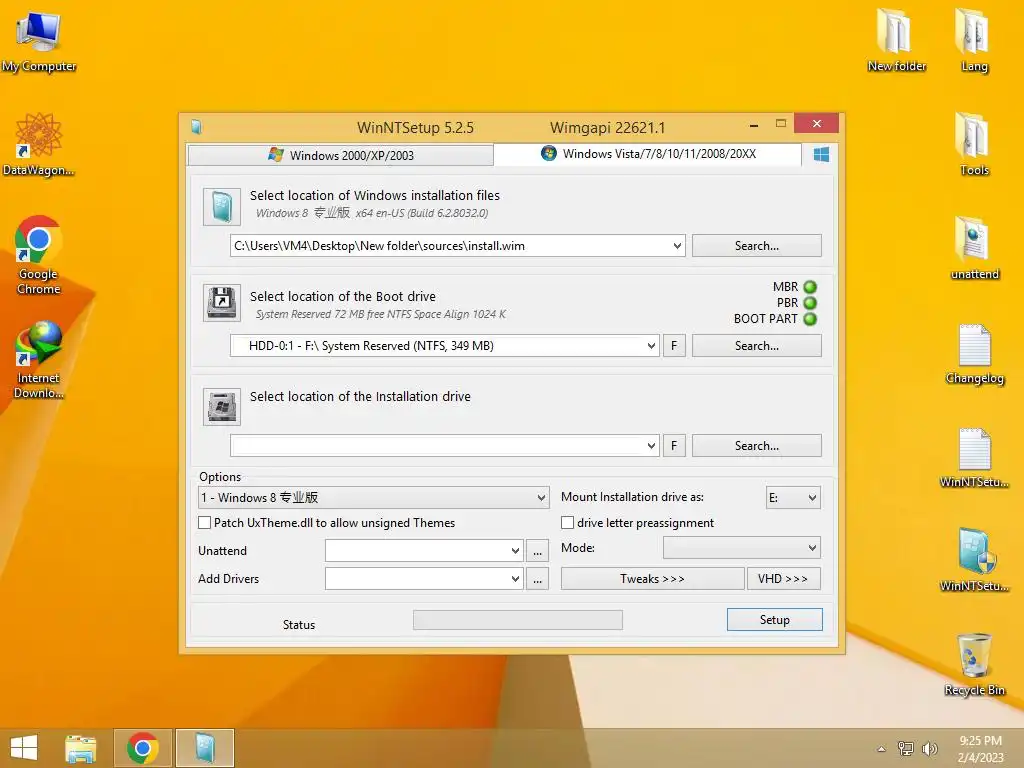The image size is (1024, 768).
Task: Expand the install.wim path dropdown
Action: 677,246
